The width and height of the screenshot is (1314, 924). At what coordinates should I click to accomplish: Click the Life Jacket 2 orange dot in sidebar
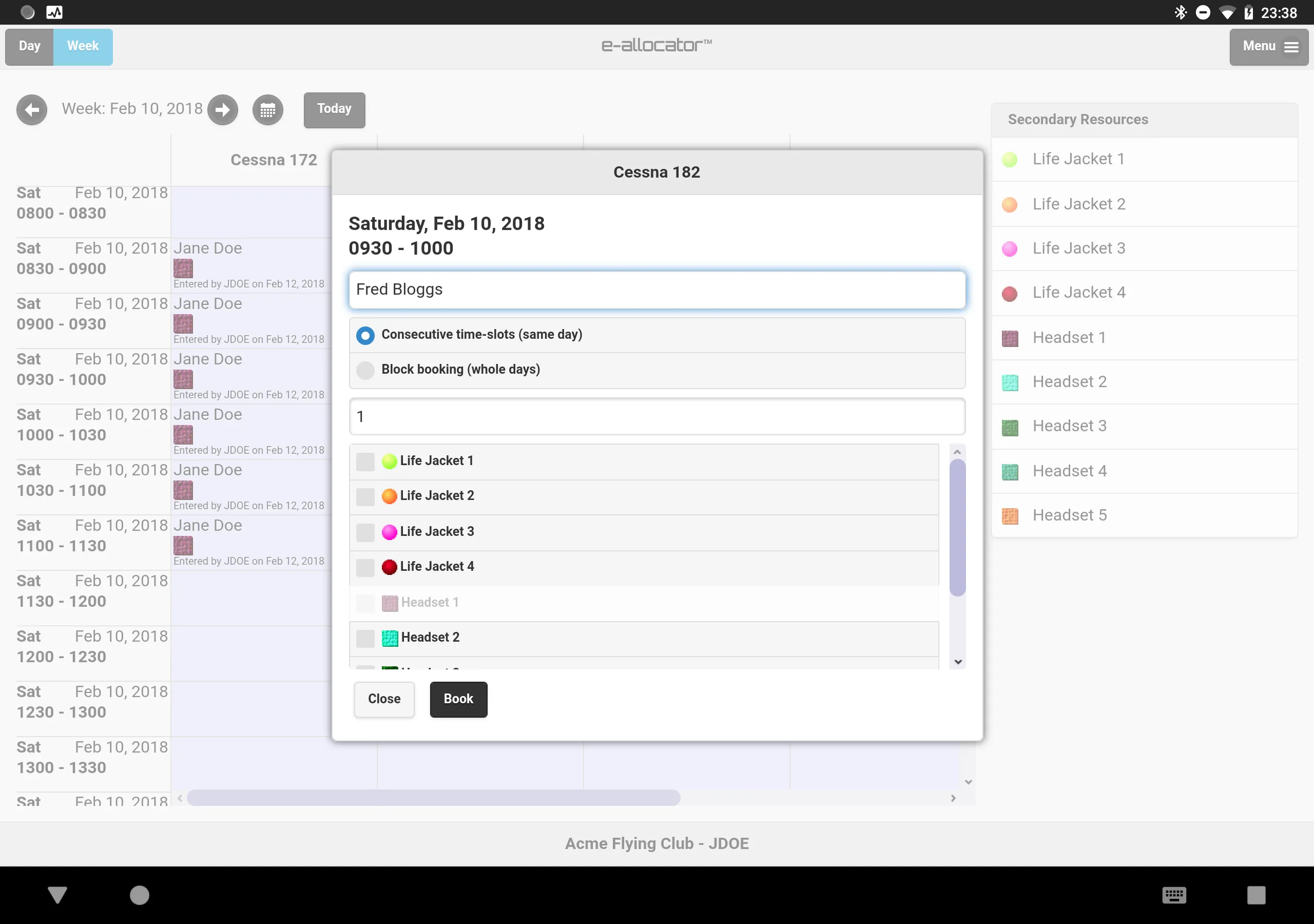tap(1010, 204)
